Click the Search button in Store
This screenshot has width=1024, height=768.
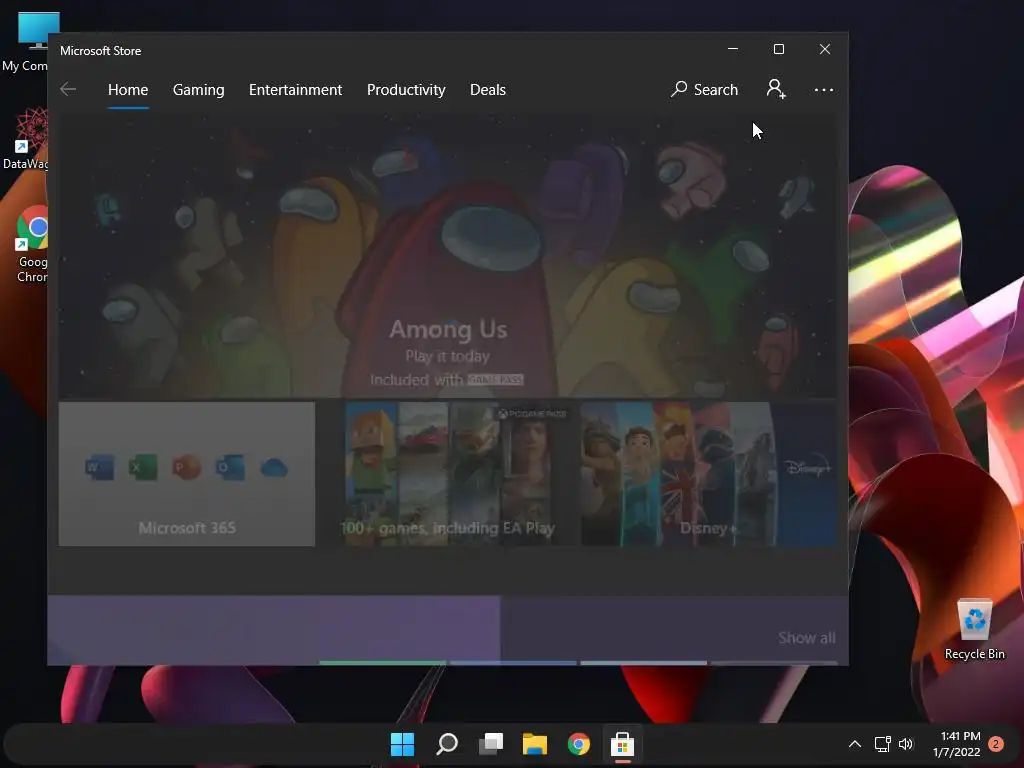pyautogui.click(x=705, y=89)
